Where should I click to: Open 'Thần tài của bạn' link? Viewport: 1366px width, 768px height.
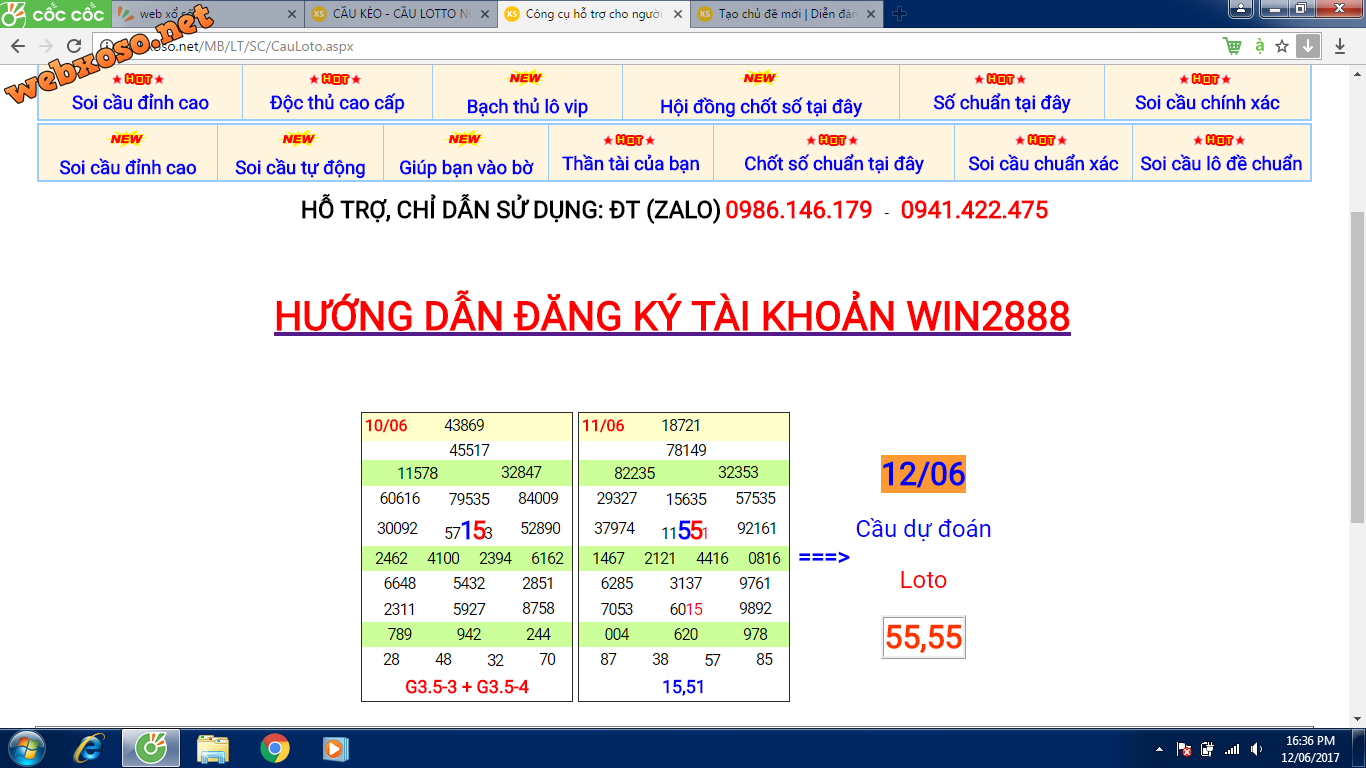coord(631,163)
